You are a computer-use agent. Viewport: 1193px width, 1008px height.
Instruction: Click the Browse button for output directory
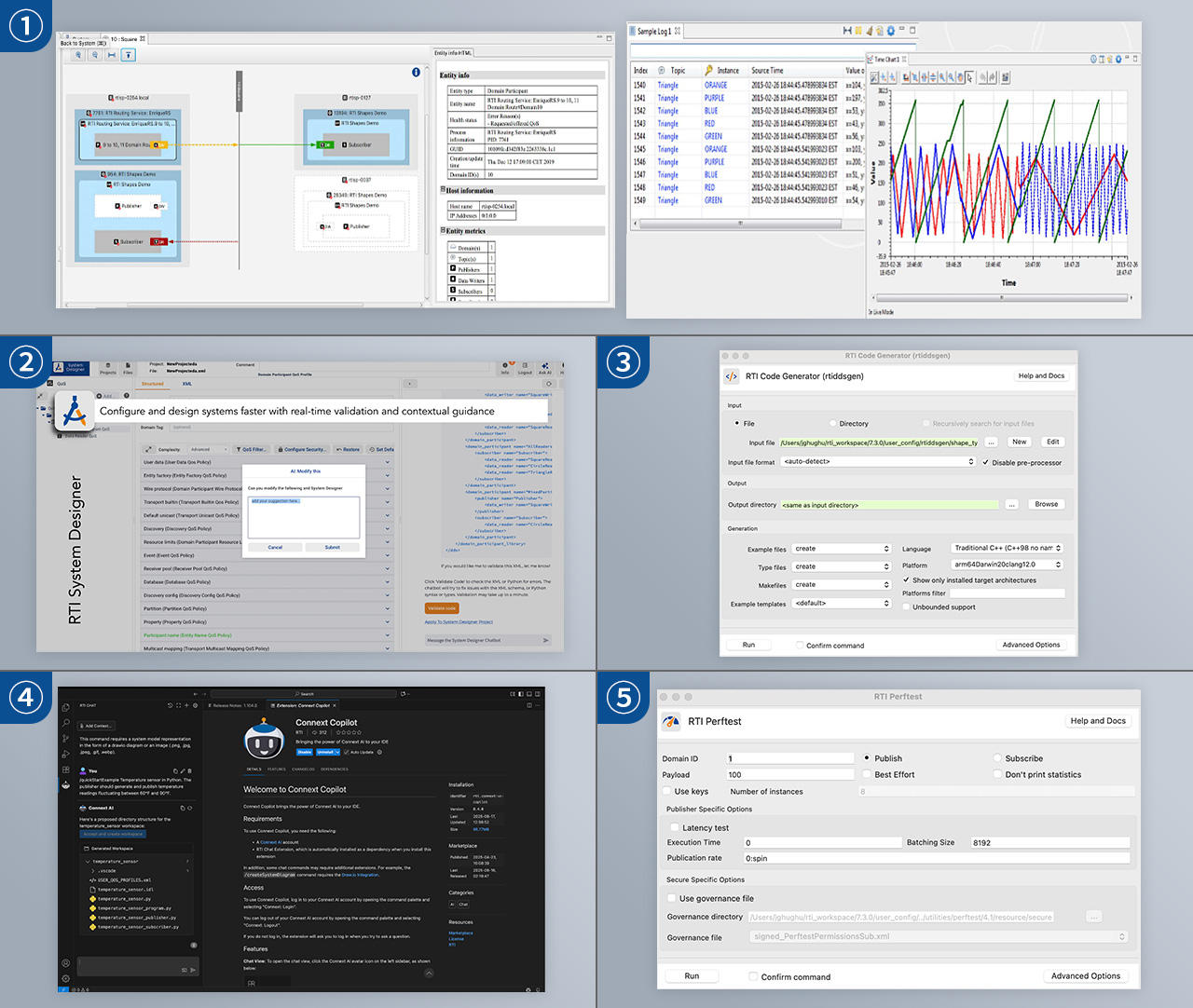pyautogui.click(x=1046, y=504)
